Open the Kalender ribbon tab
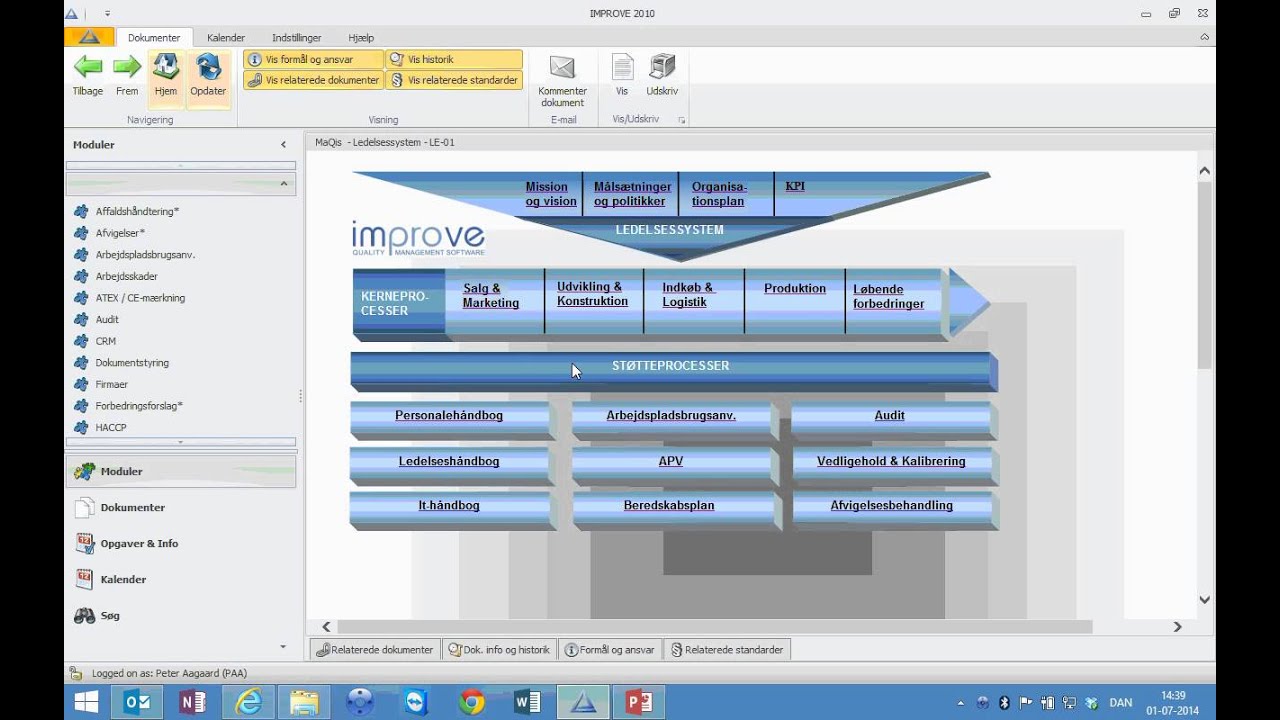 click(226, 37)
